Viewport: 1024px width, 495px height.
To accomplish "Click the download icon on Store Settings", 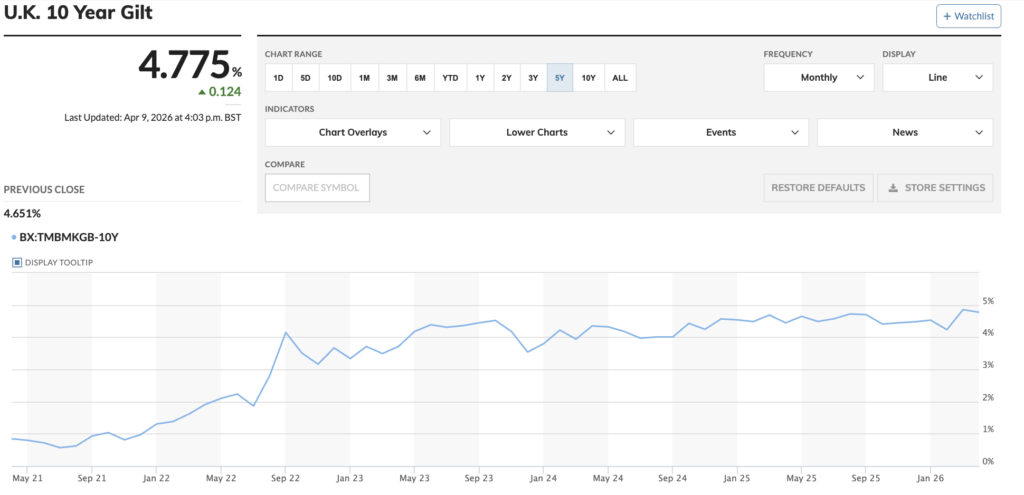I will pyautogui.click(x=892, y=188).
